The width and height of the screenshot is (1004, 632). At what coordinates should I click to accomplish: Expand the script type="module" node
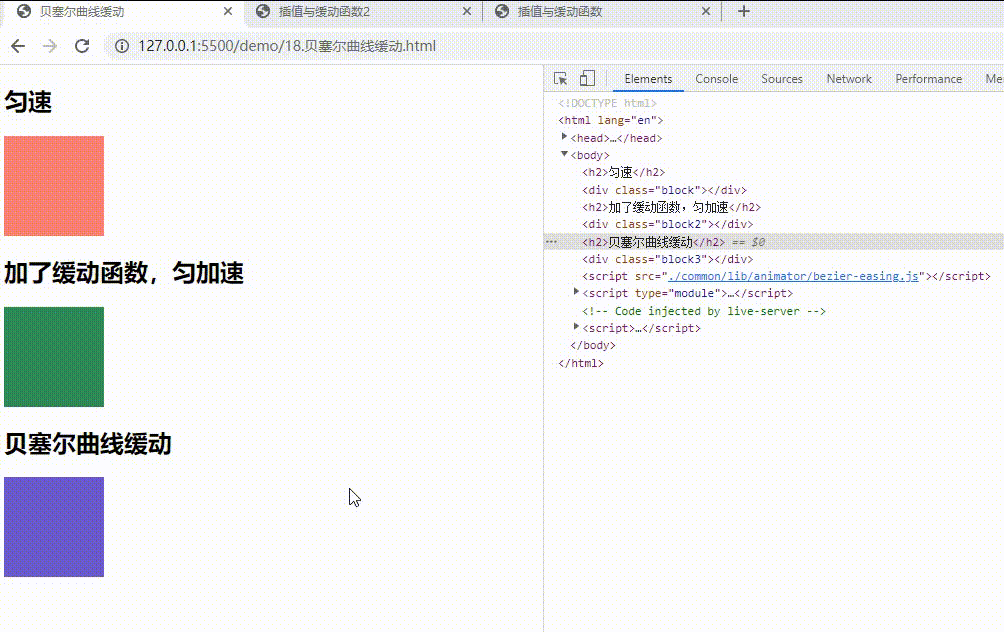(576, 292)
